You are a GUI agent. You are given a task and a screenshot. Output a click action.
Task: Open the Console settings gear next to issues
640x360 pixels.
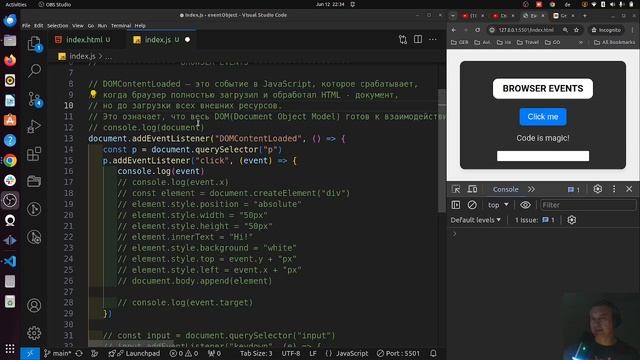click(571, 220)
